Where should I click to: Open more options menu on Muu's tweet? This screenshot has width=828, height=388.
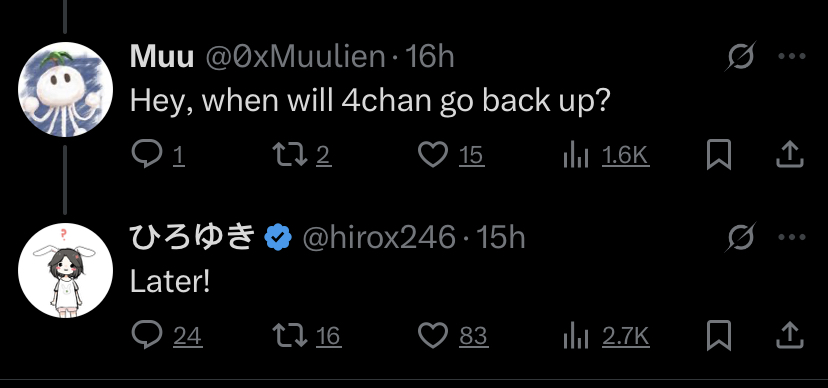792,56
